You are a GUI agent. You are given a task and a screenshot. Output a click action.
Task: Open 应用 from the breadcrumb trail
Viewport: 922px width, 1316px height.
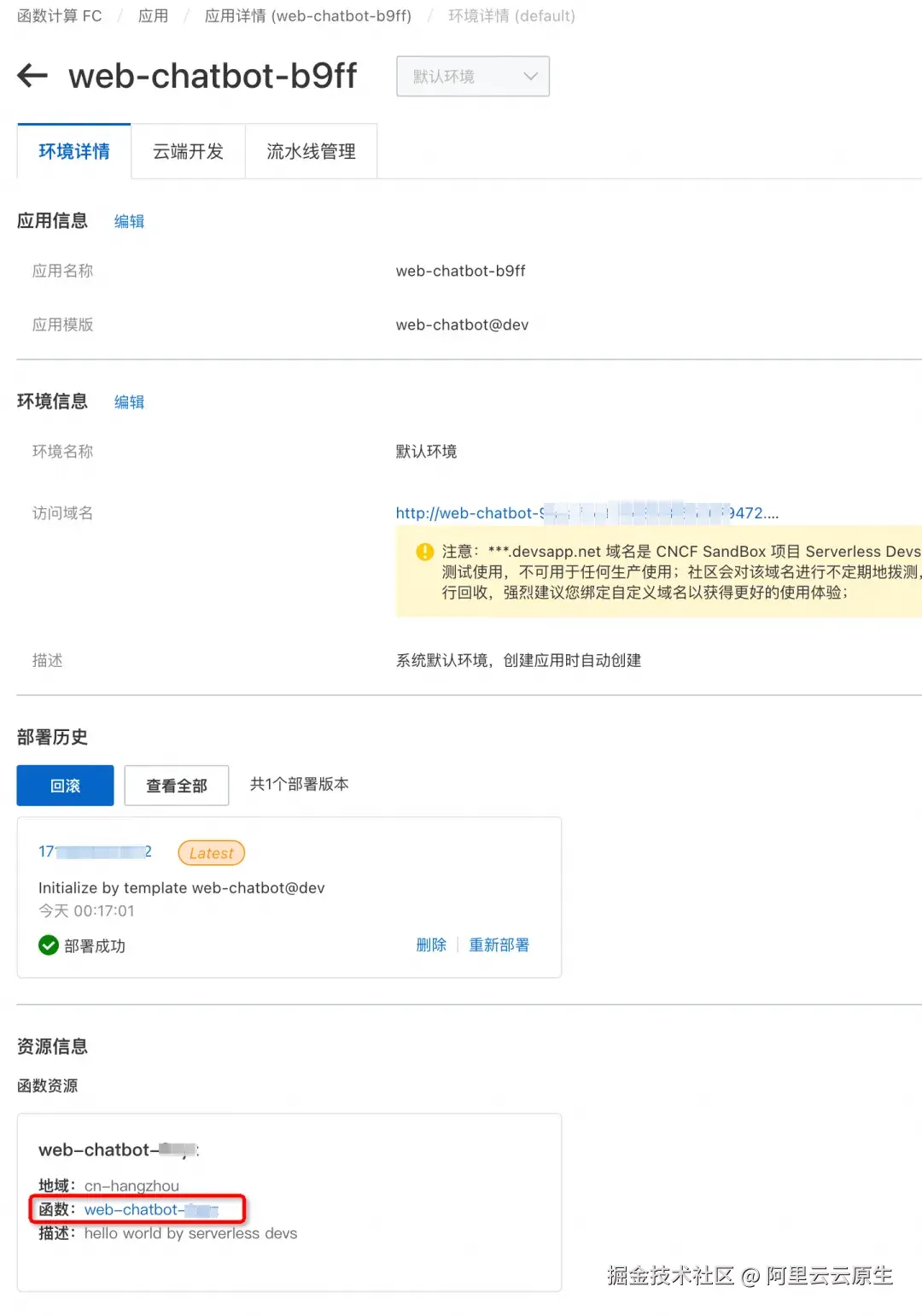point(152,15)
